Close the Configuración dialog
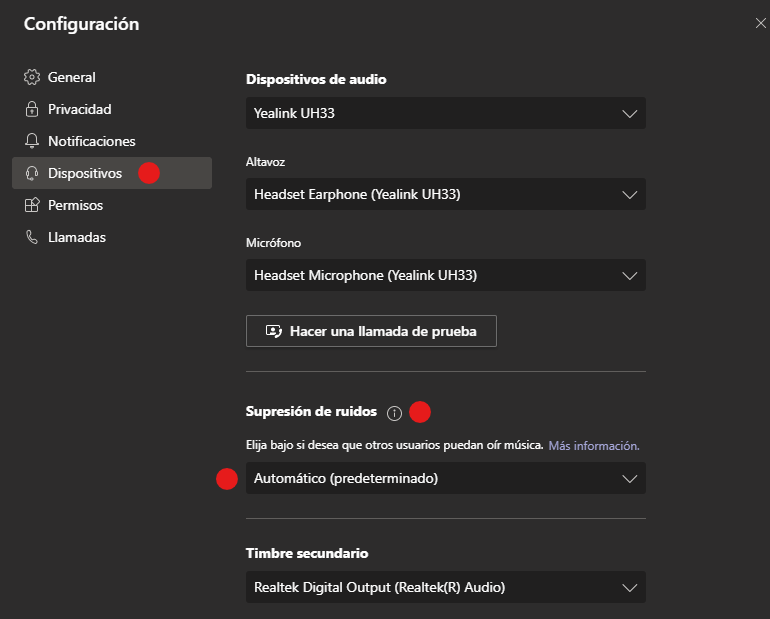 (x=761, y=22)
